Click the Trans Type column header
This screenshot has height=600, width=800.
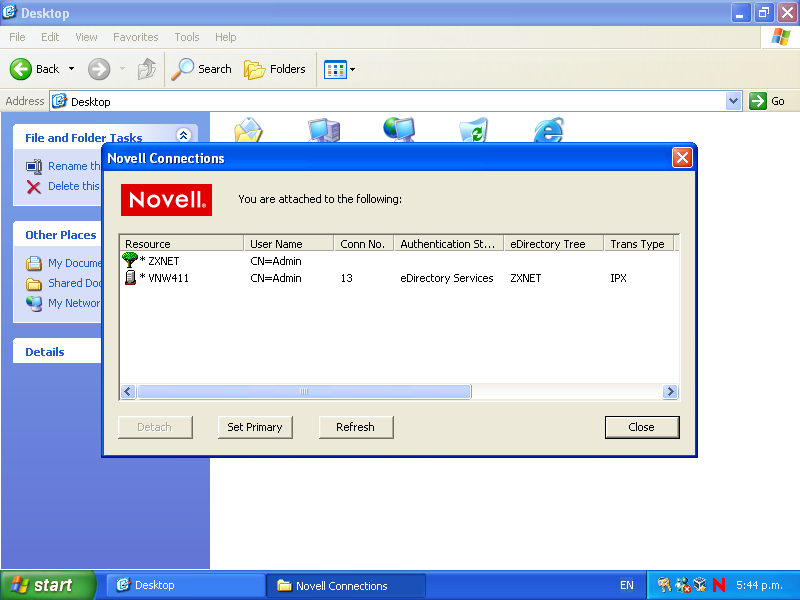[x=640, y=243]
